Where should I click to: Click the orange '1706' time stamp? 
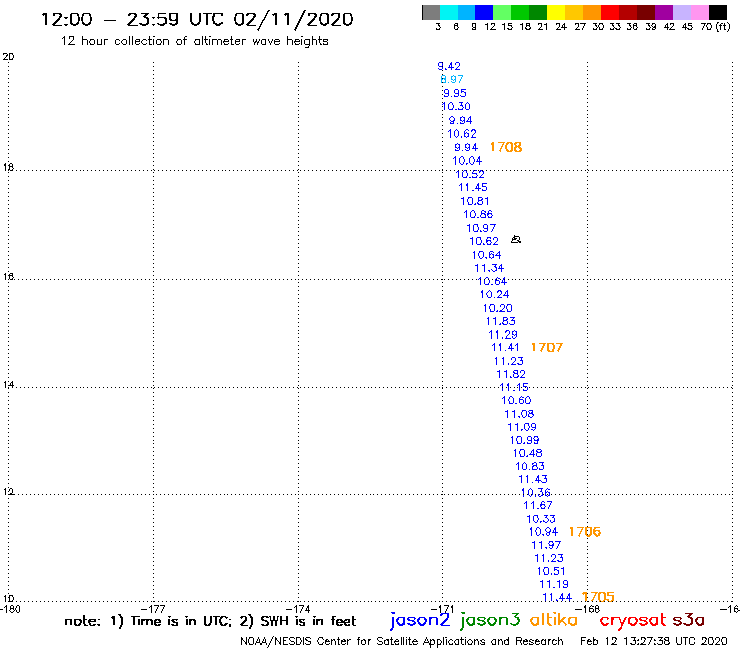(585, 532)
